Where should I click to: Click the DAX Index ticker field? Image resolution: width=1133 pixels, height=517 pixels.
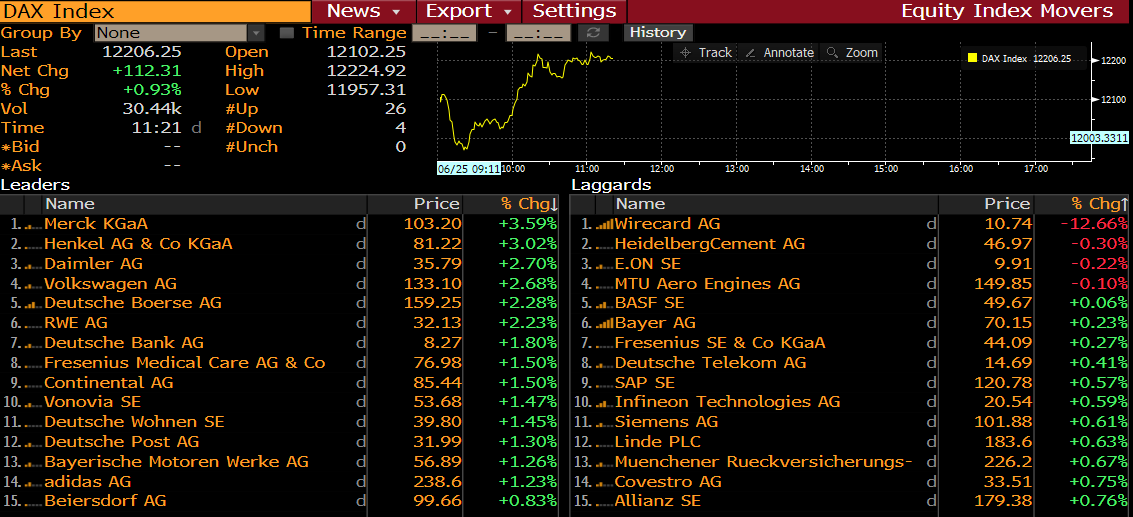click(155, 11)
